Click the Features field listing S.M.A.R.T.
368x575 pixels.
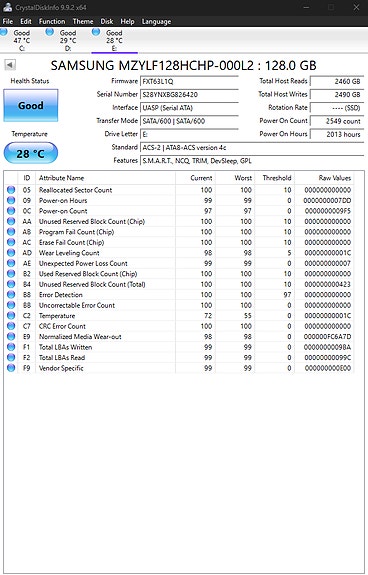[x=252, y=161]
